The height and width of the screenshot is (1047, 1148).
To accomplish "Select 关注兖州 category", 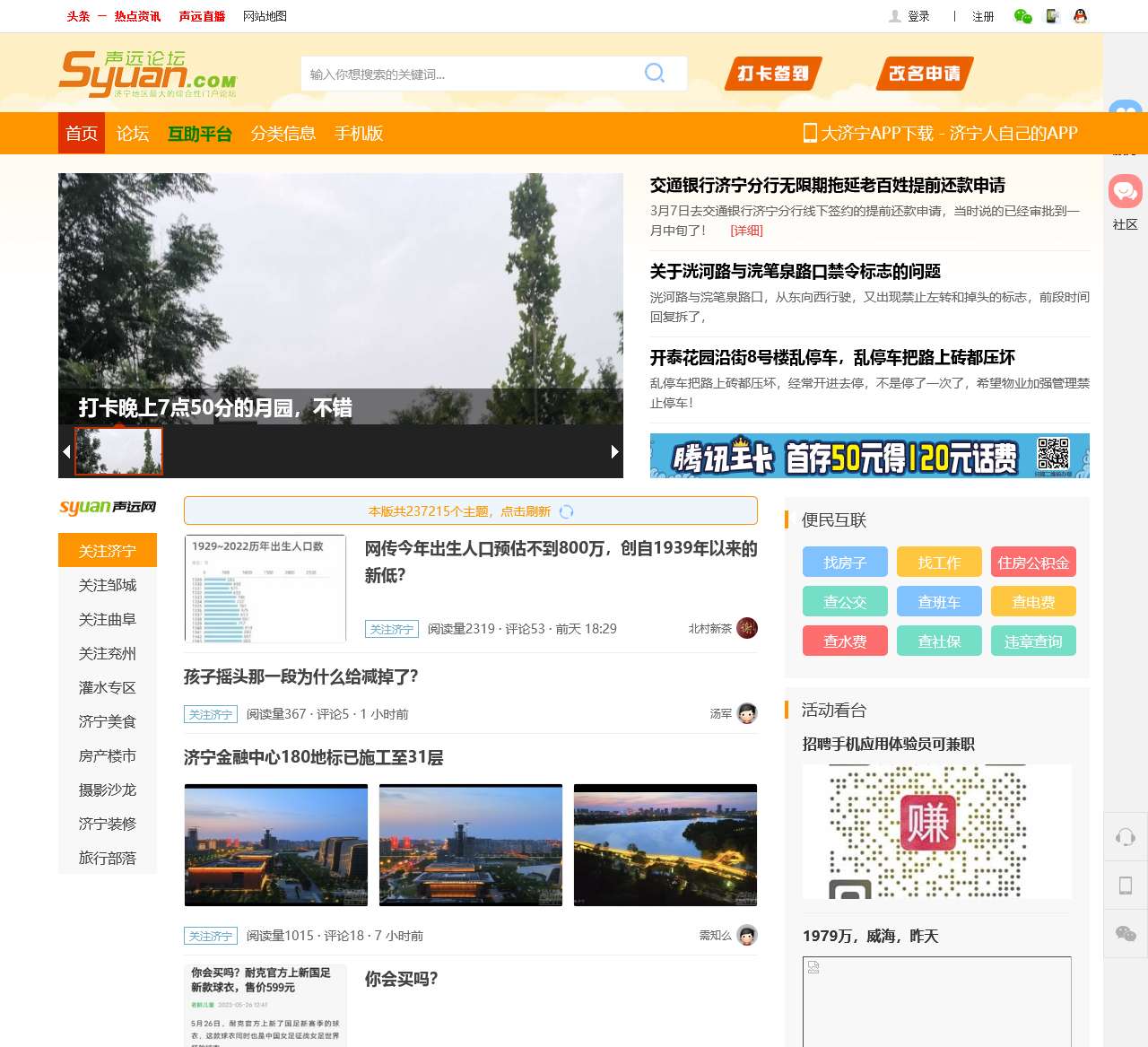I will (108, 653).
